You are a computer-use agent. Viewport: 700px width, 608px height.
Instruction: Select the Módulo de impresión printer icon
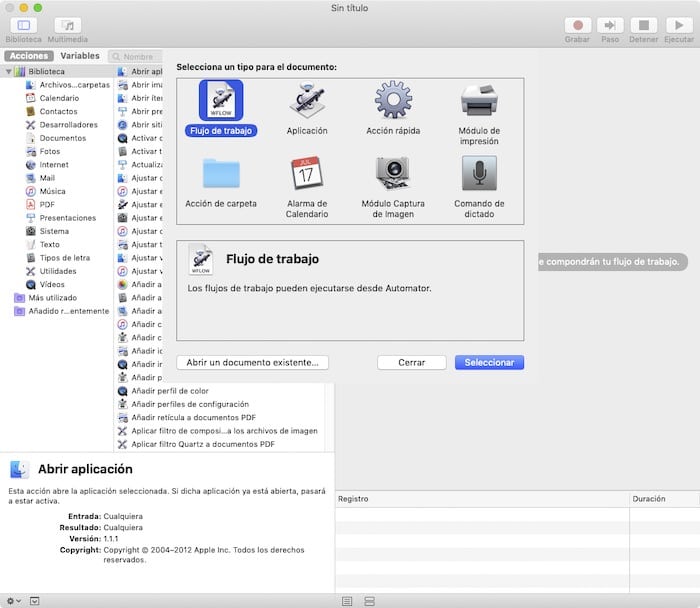point(479,102)
